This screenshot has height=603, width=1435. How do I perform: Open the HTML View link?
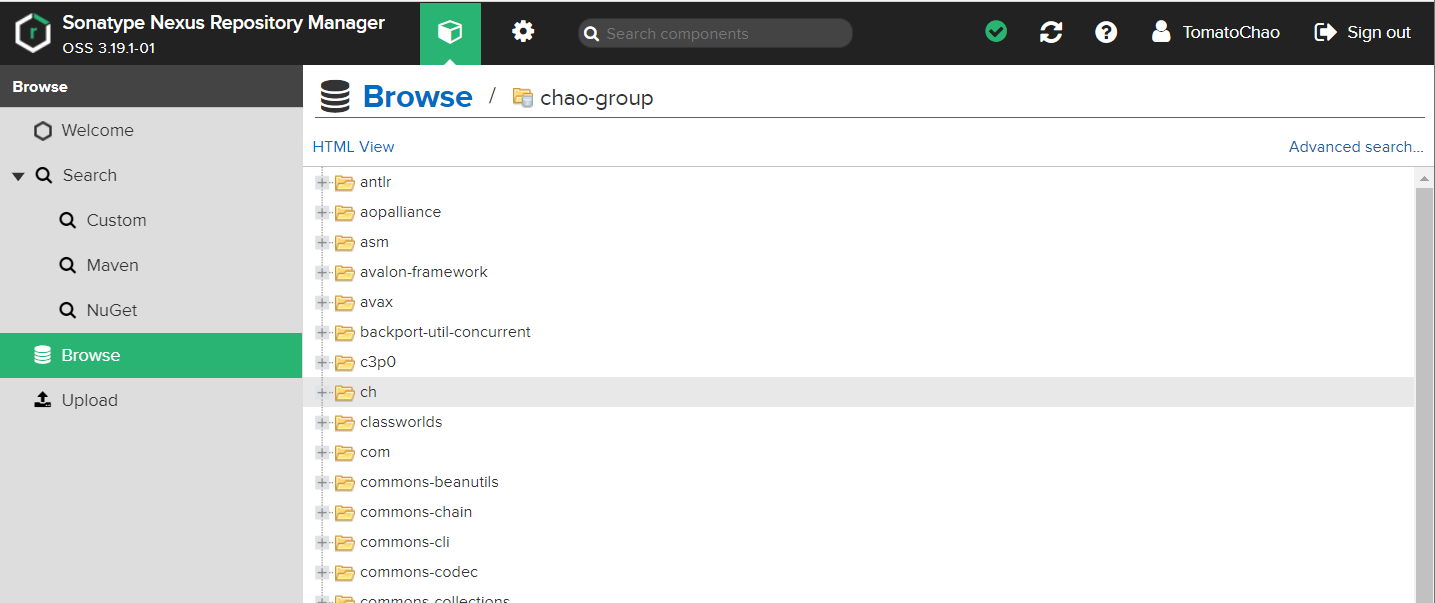coord(353,146)
